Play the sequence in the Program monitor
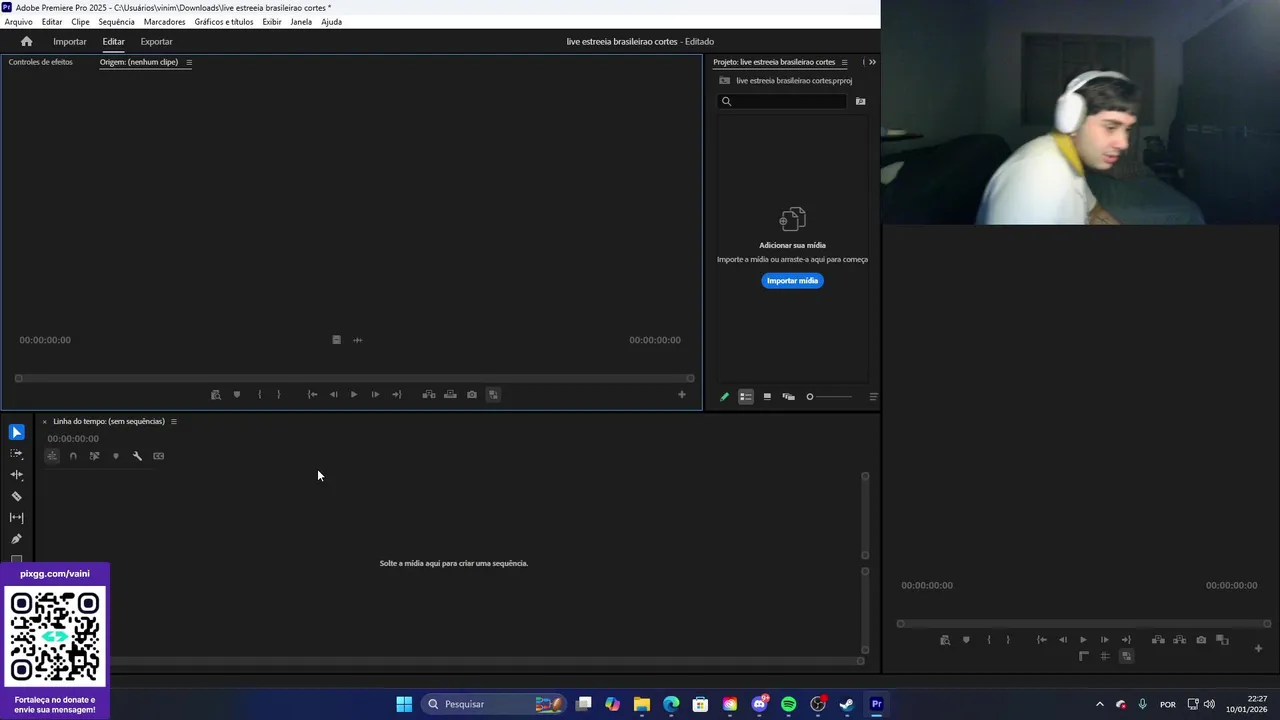Viewport: 1280px width, 720px height. 1083,640
